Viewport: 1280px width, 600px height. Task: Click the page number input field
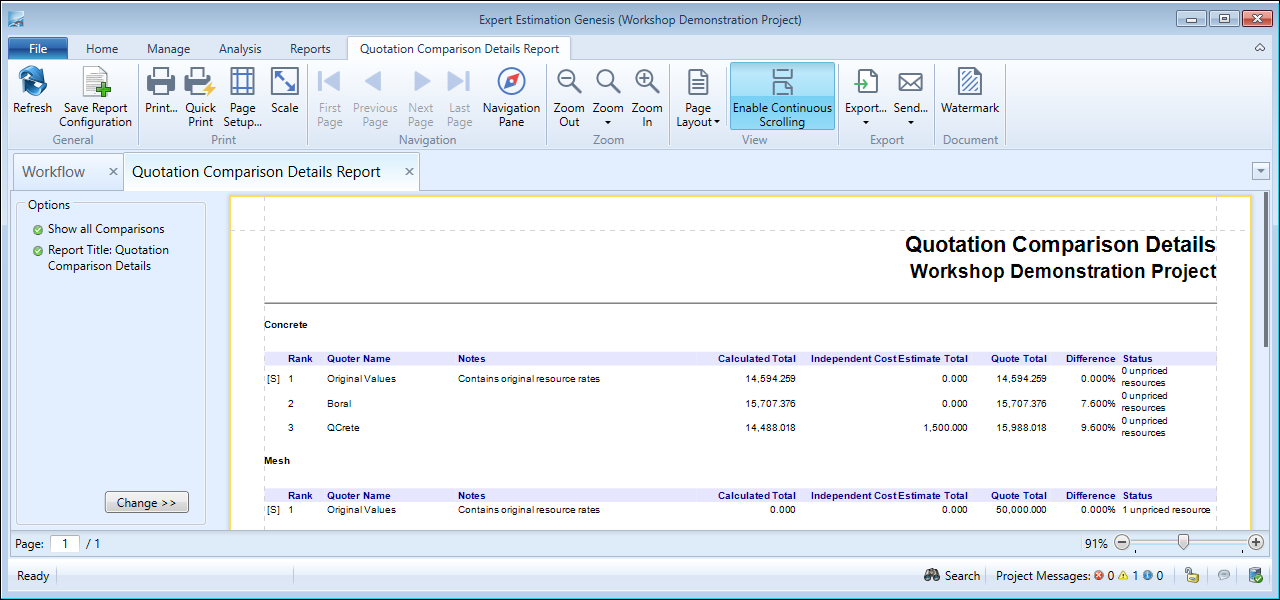point(65,544)
